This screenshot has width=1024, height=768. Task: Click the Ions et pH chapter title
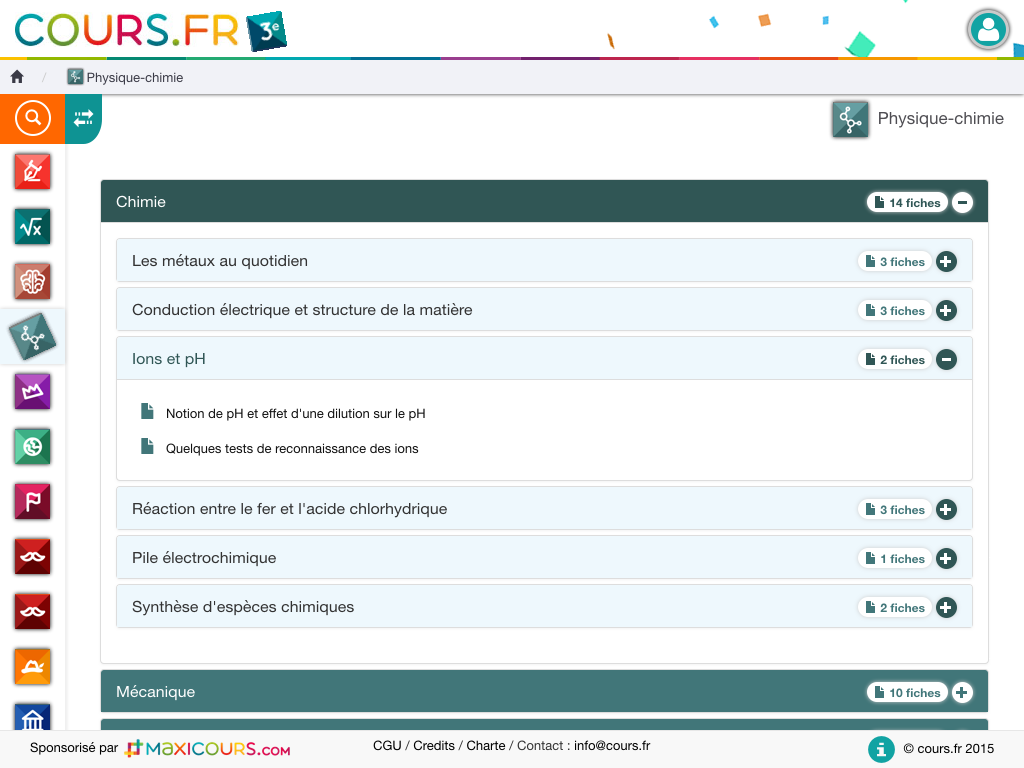point(168,359)
